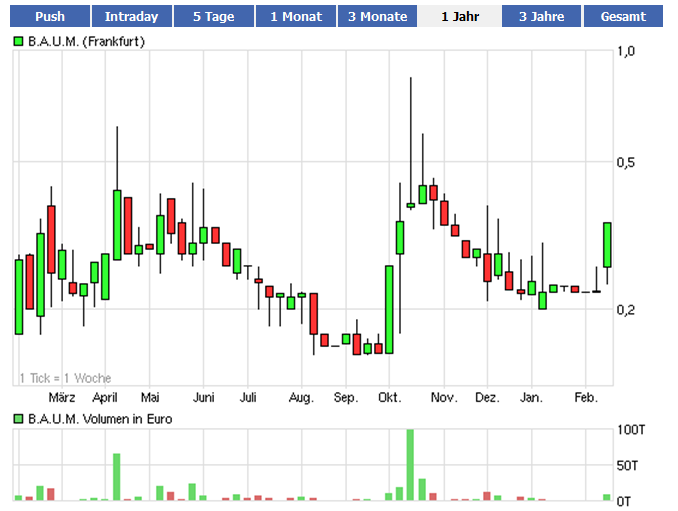Click the B.A.U.M. (Frankfurt) legend label
Viewport: 678px width, 511px height.
(86, 42)
